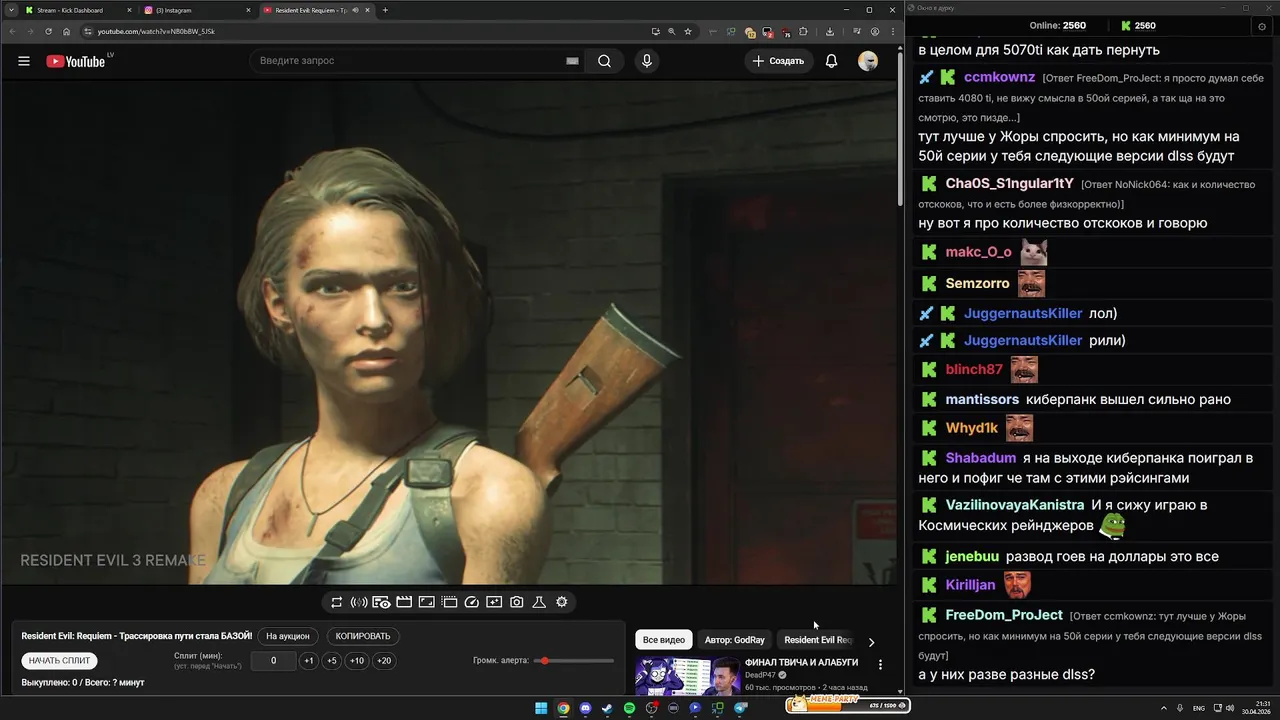The height and width of the screenshot is (720, 1280).
Task: Add twenty minutes with the +20 button
Action: [x=384, y=661]
